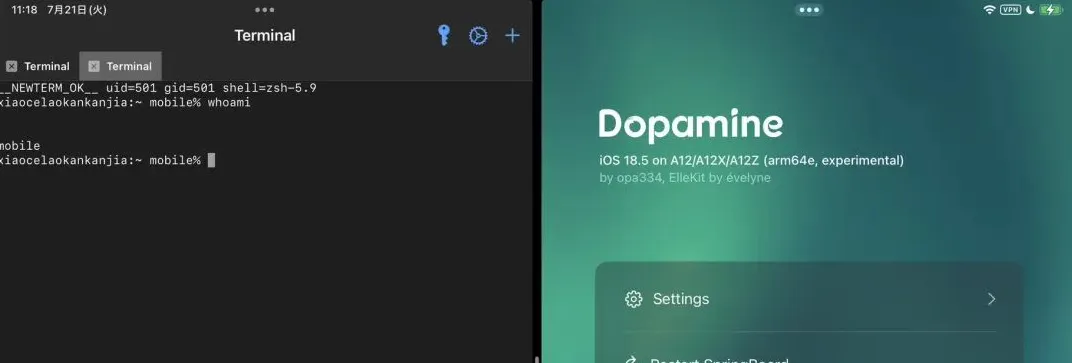
Task: Tap the battery charging icon
Action: [x=1050, y=10]
